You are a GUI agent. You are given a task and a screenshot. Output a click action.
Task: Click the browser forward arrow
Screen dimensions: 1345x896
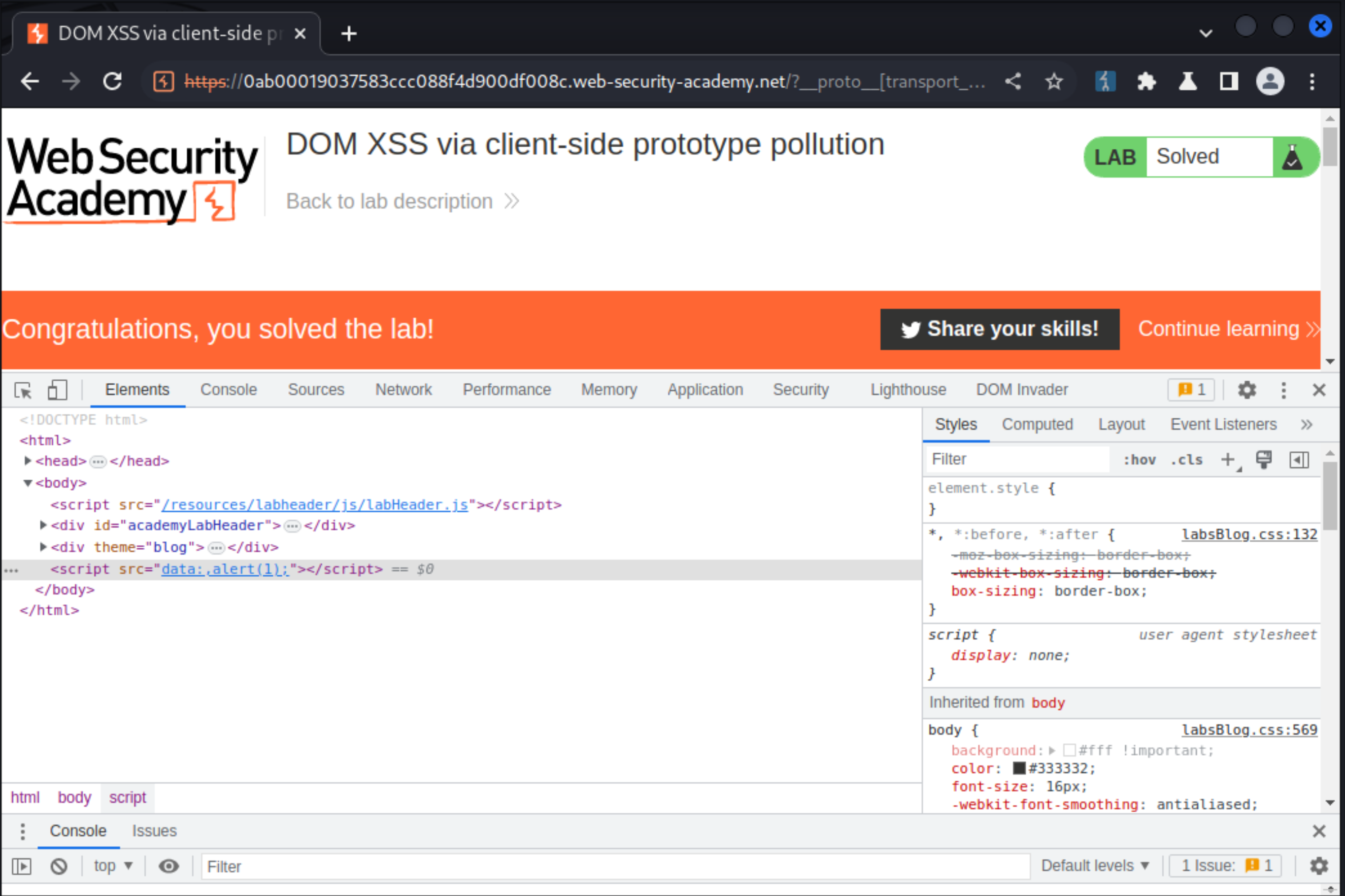(71, 82)
